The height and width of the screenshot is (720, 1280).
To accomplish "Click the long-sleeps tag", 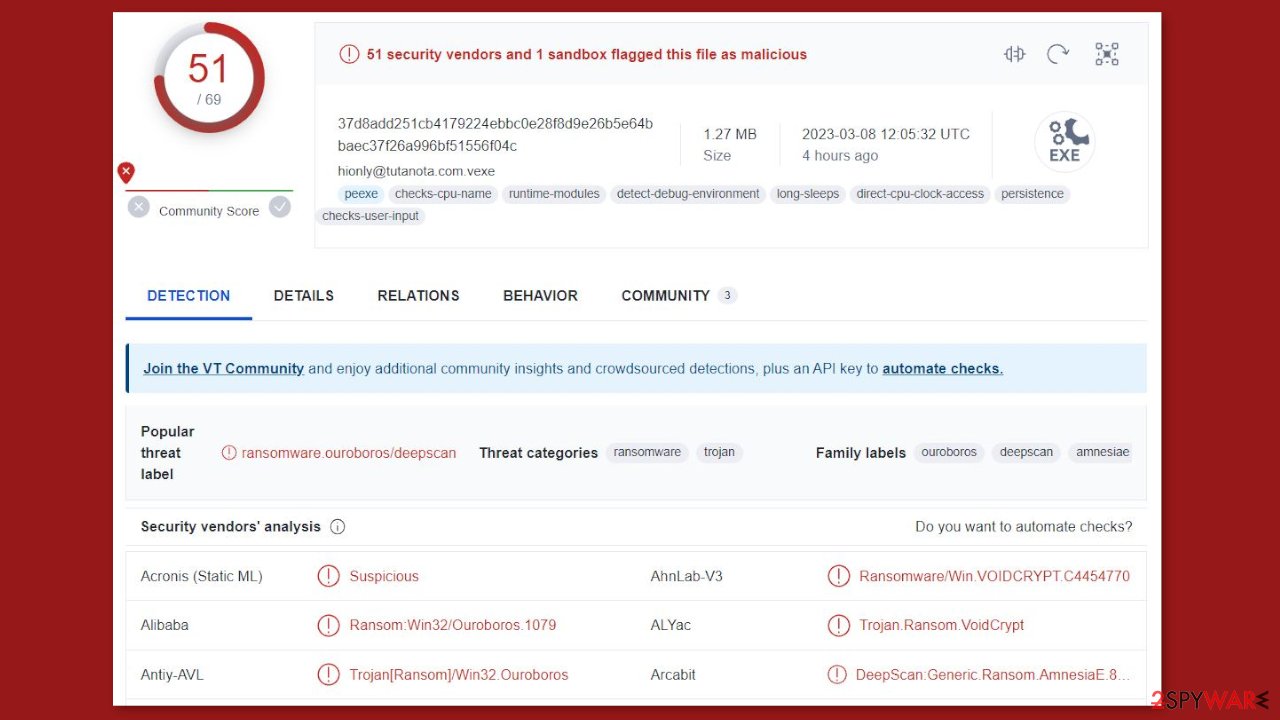I will point(808,194).
